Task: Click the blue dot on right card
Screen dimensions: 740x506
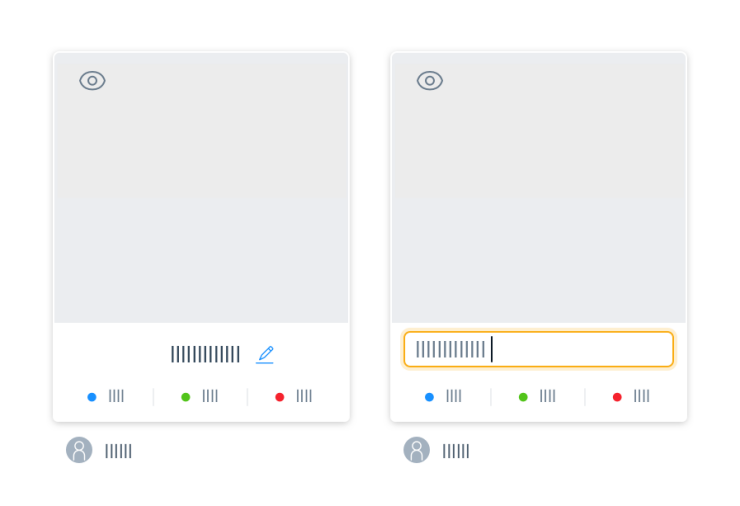Action: [430, 397]
